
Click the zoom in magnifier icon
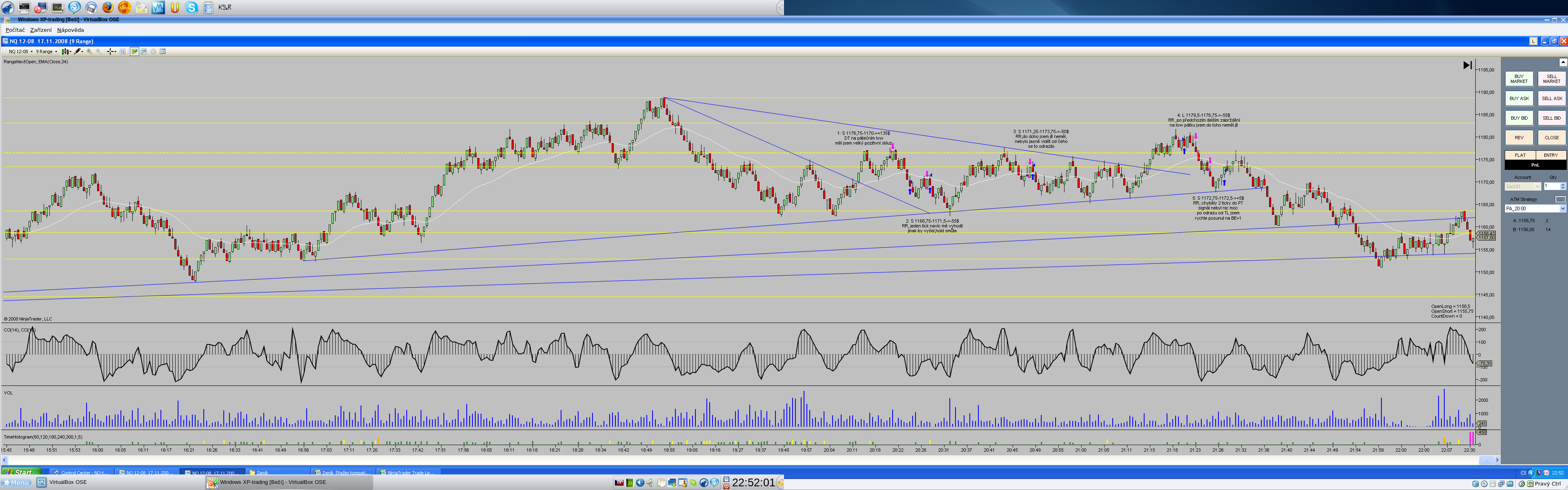89,52
